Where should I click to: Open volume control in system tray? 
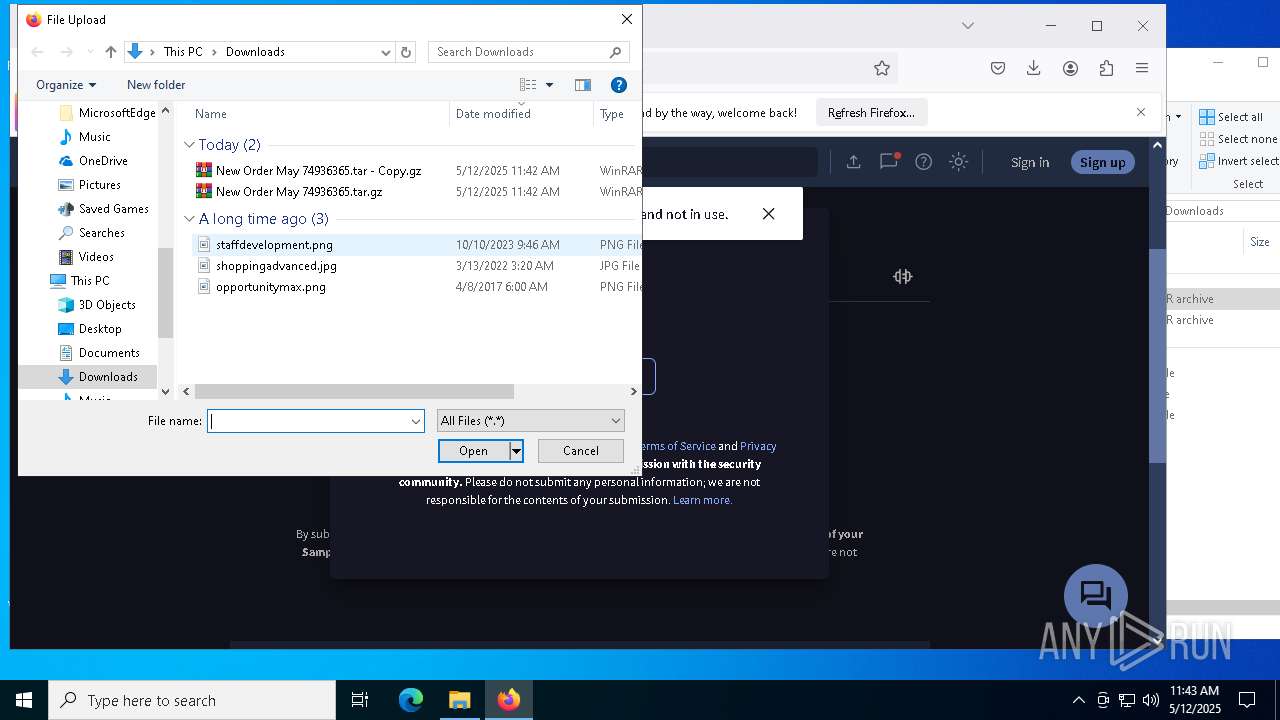(x=1151, y=700)
